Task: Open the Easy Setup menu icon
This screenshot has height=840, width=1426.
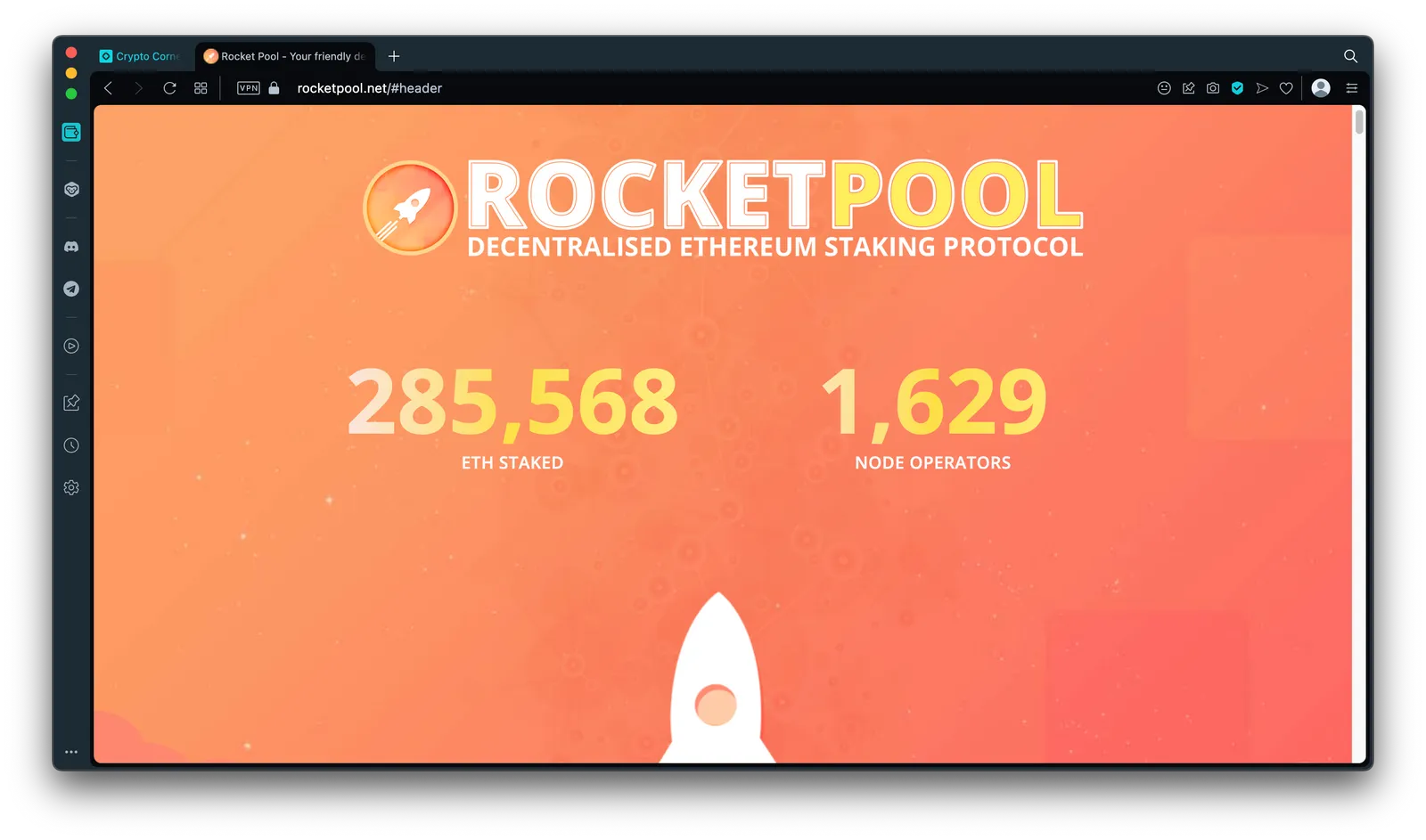Action: coord(1352,88)
